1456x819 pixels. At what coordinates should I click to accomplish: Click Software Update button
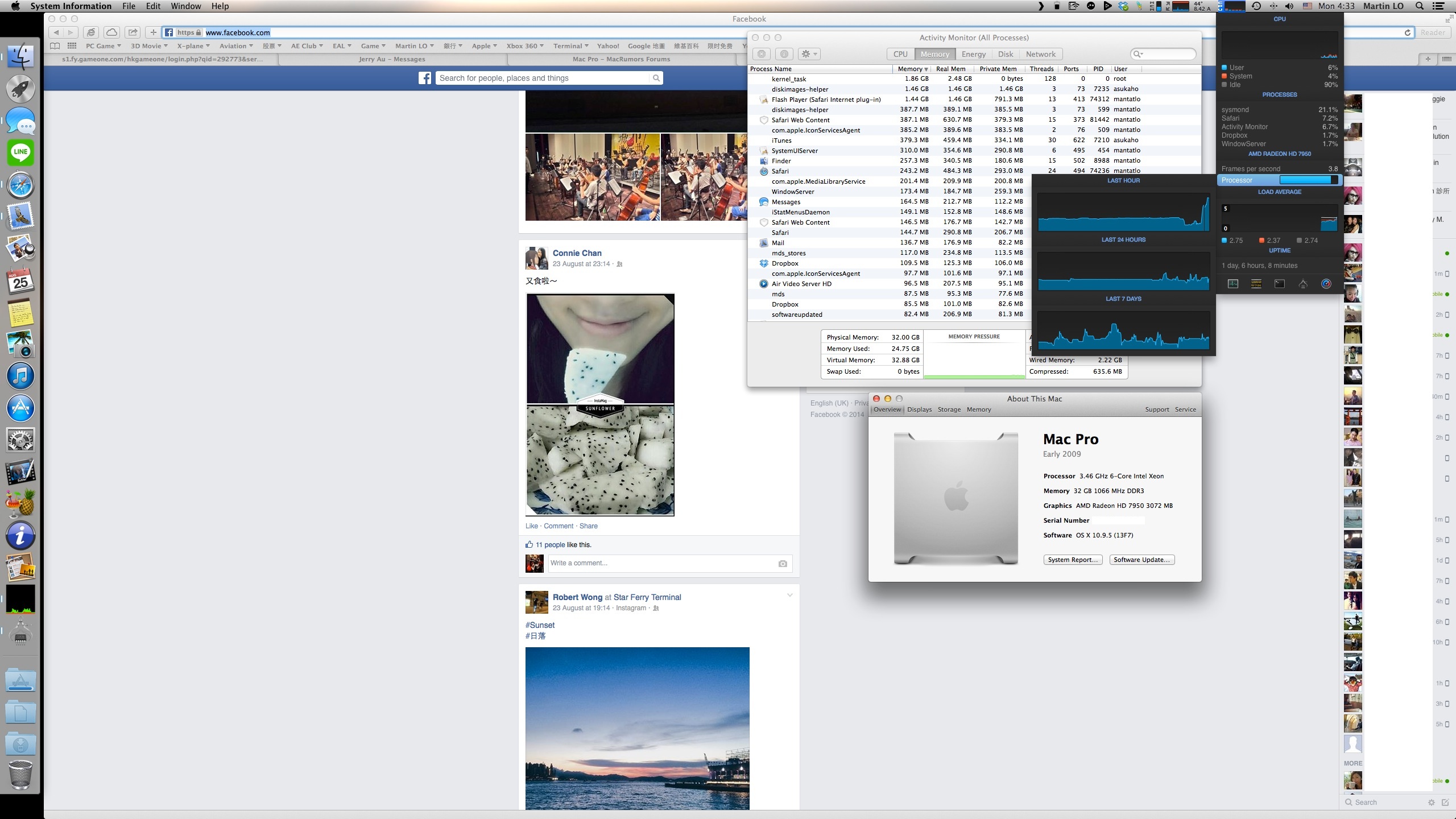(x=1141, y=560)
